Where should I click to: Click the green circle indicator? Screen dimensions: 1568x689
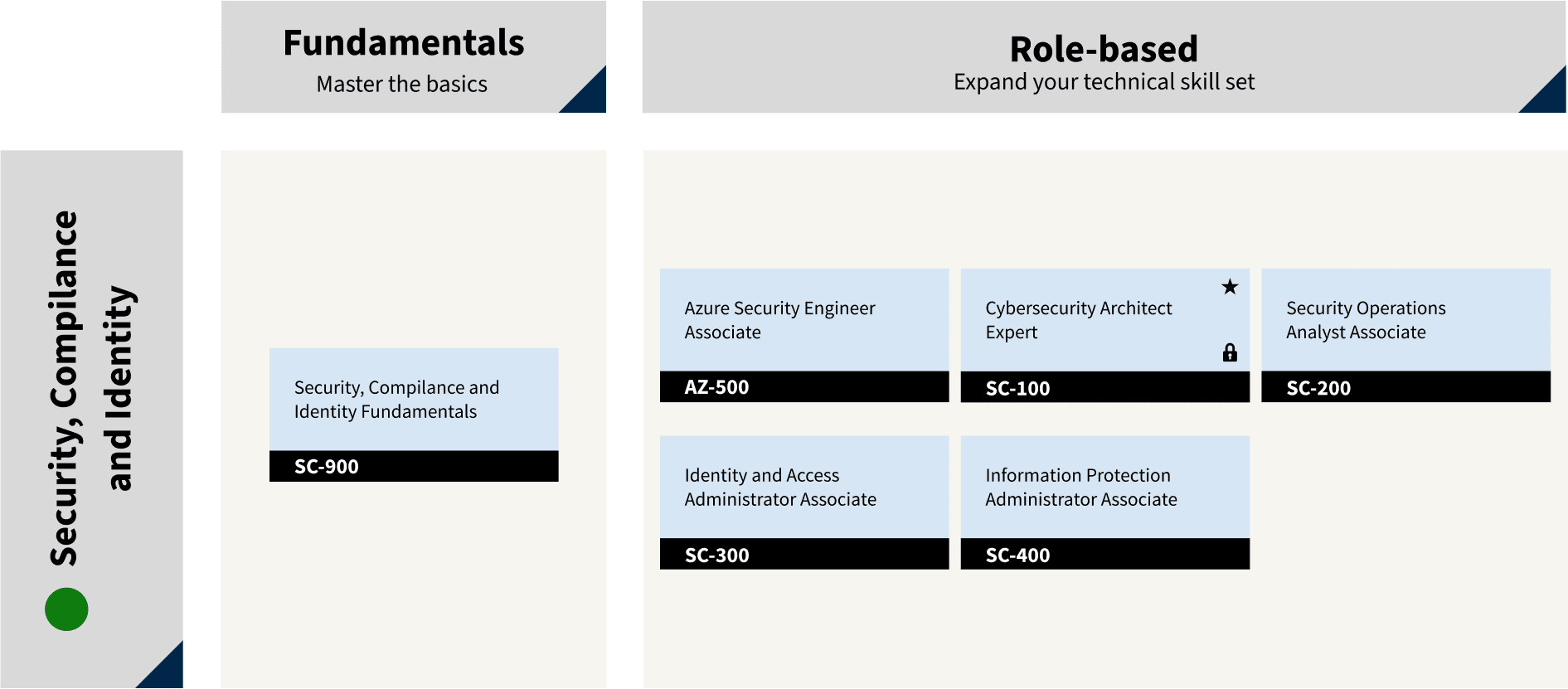click(66, 609)
